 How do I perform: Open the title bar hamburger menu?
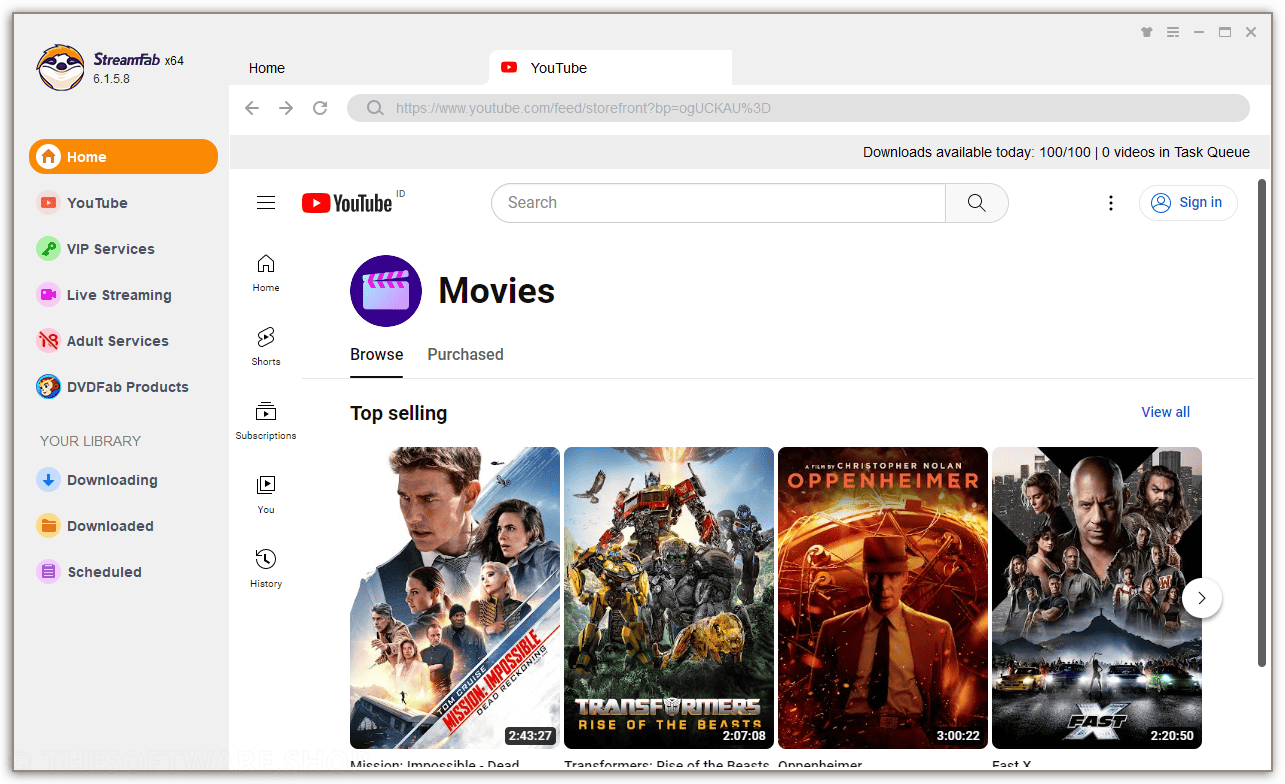1173,32
